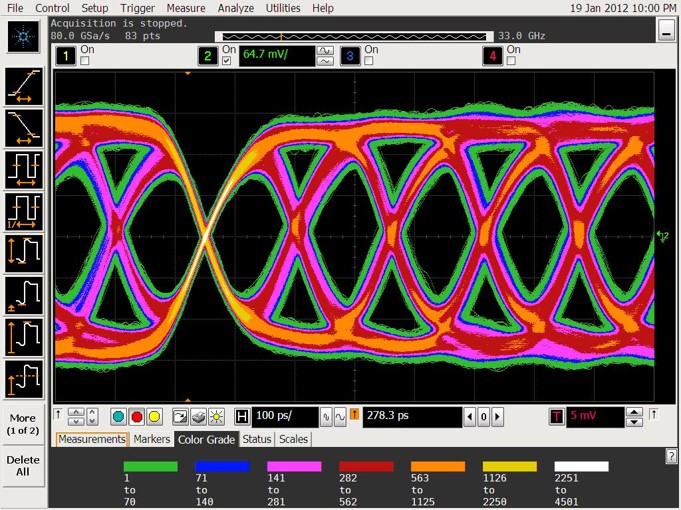This screenshot has height=510, width=681.
Task: Click the Delete All button
Action: click(23, 466)
